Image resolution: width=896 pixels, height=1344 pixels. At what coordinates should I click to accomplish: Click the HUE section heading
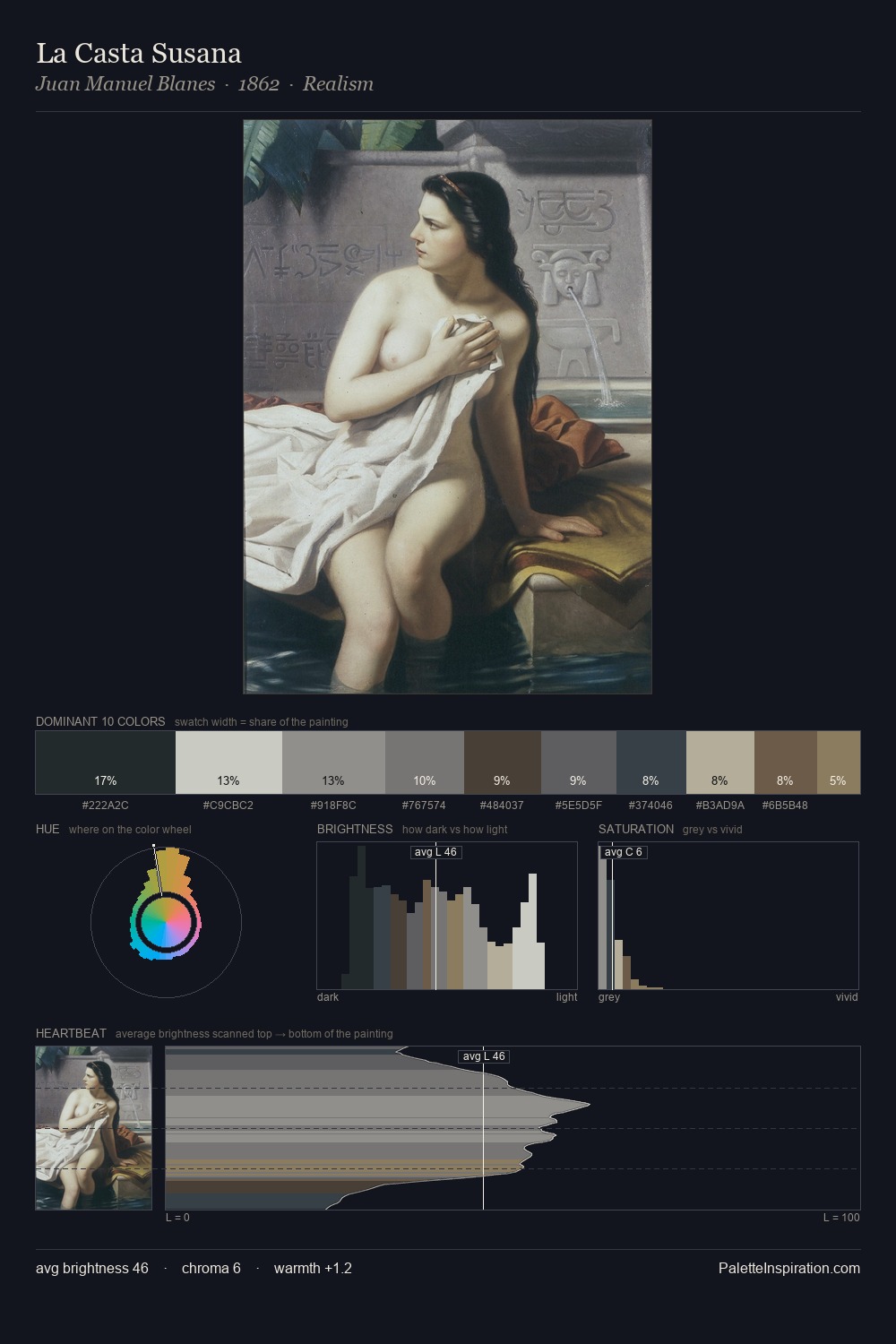click(x=47, y=829)
